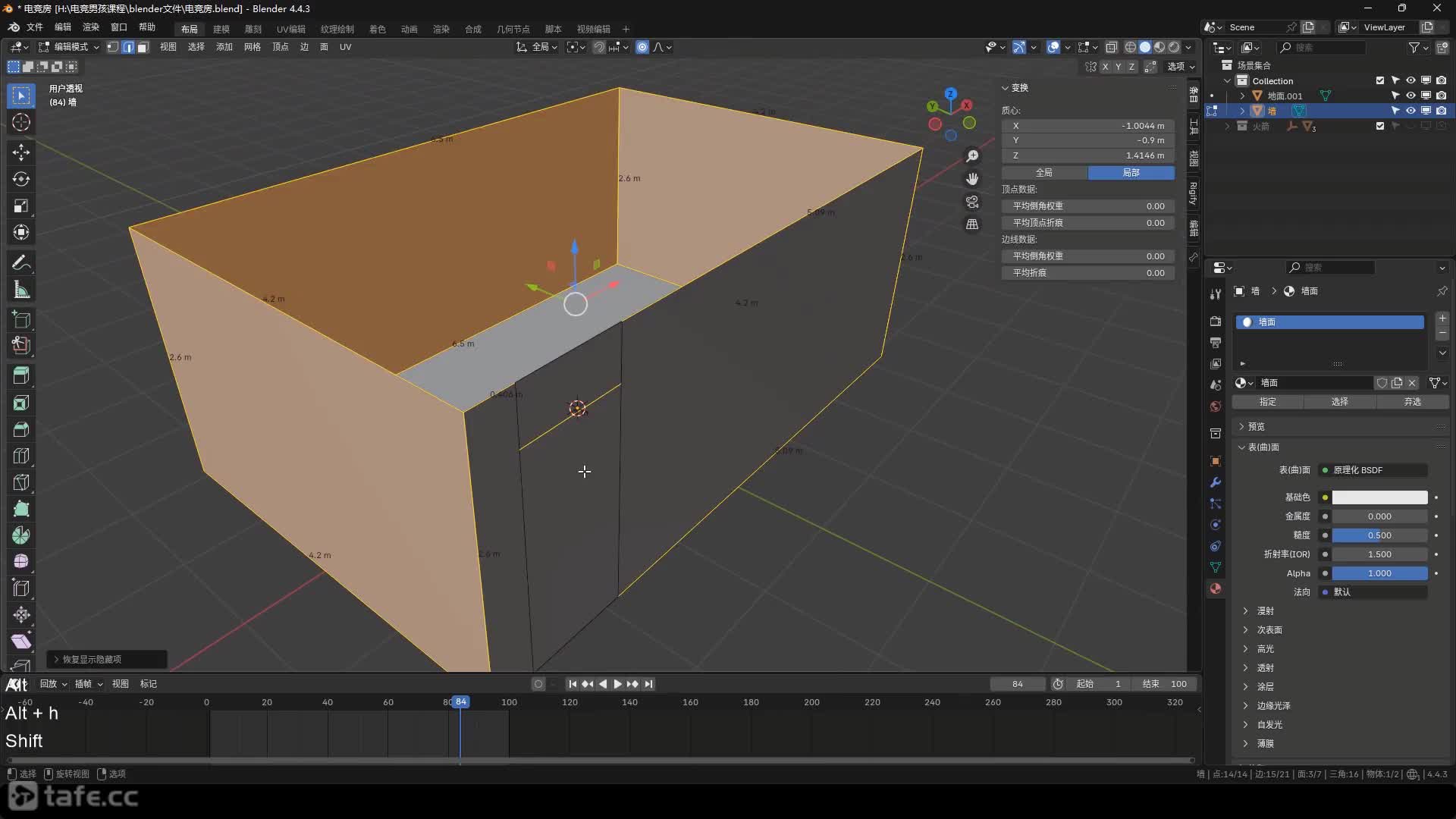The image size is (1456, 819).
Task: Toggle X-ray display in the viewport header
Action: point(1112,47)
